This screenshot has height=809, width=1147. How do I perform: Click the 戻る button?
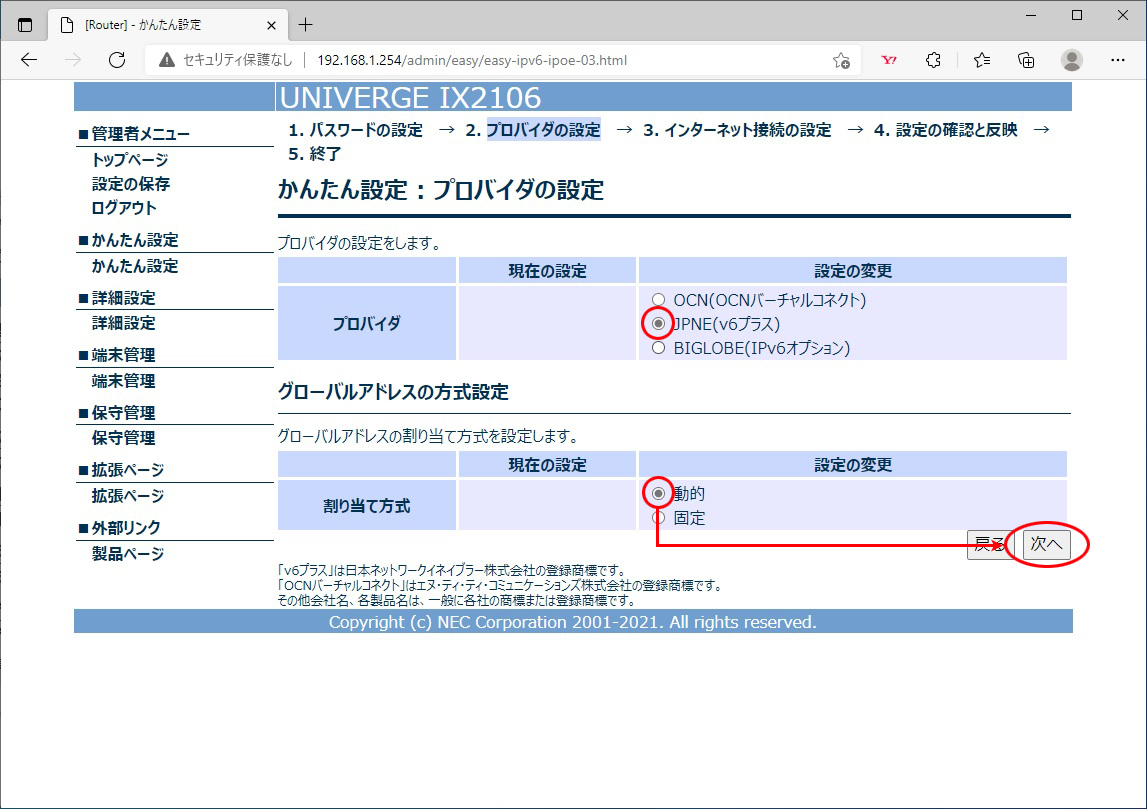[x=990, y=544]
